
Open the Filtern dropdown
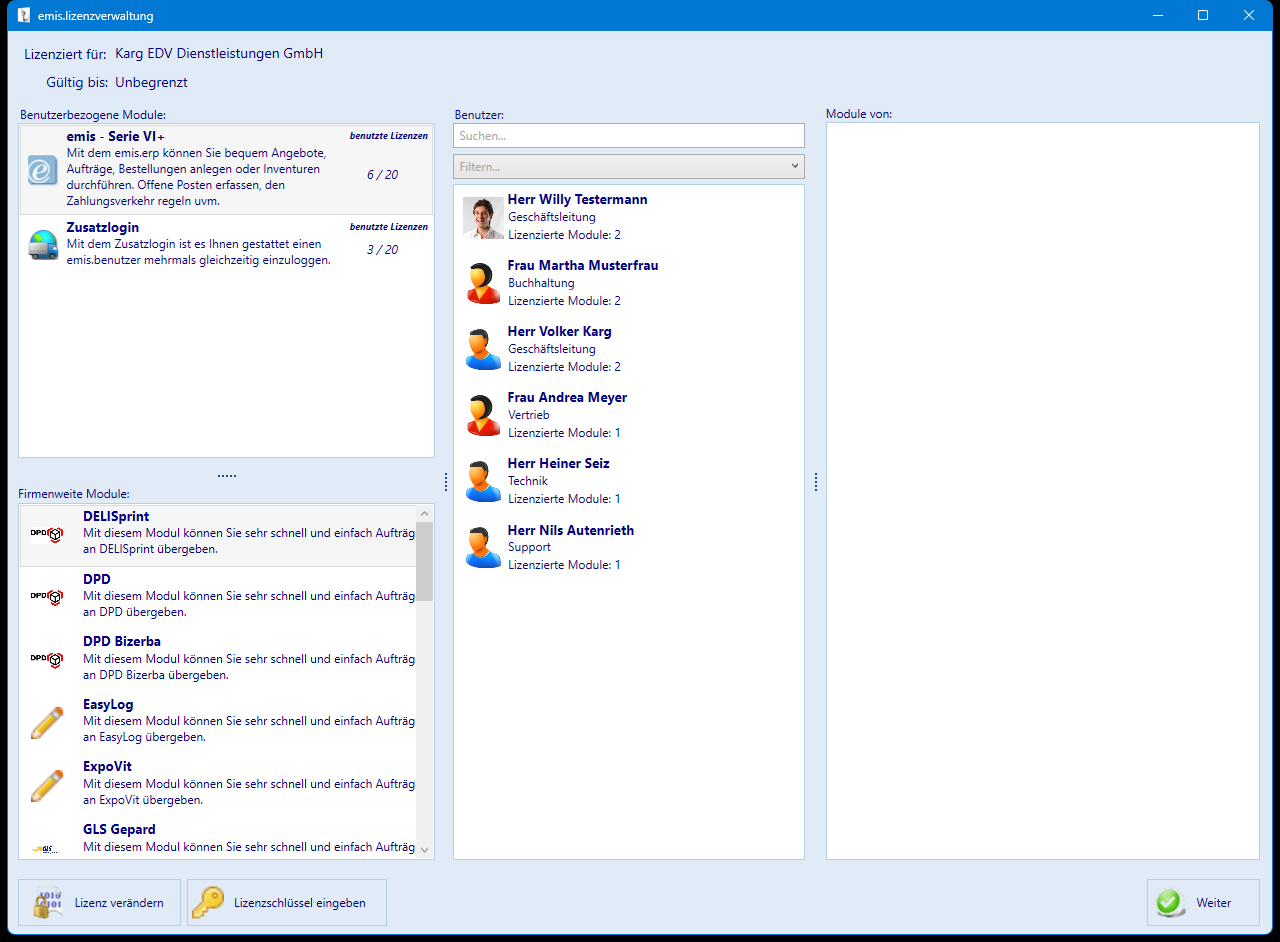tap(629, 167)
